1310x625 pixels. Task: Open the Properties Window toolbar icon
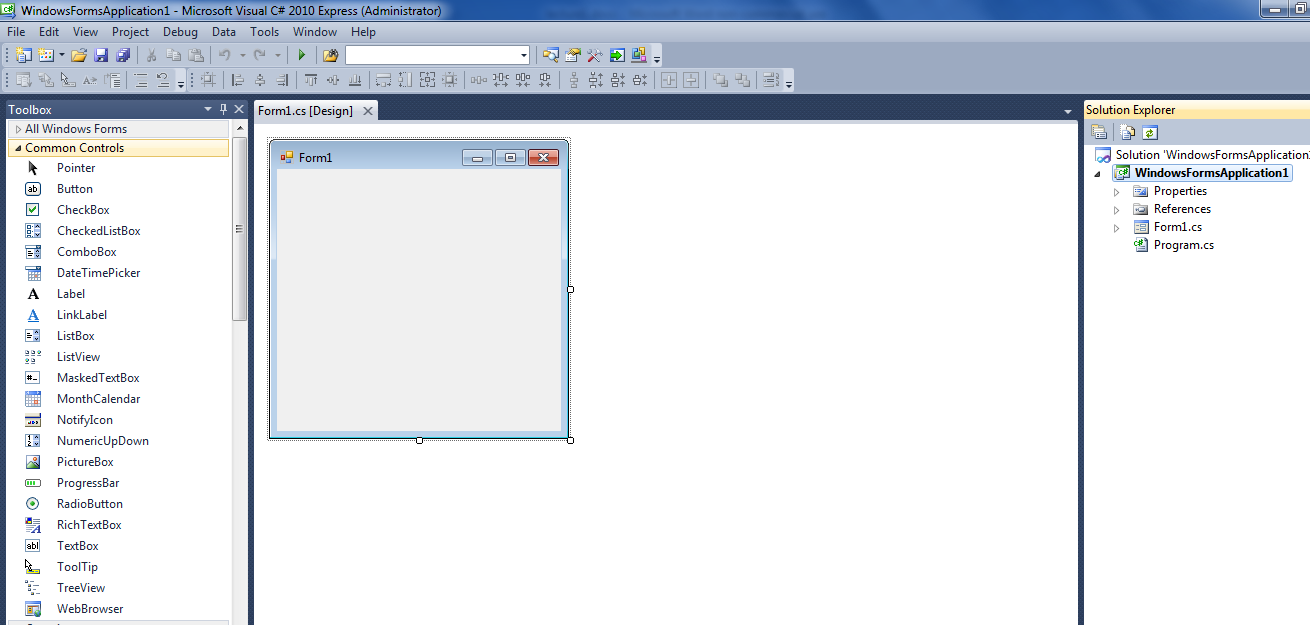pos(572,55)
